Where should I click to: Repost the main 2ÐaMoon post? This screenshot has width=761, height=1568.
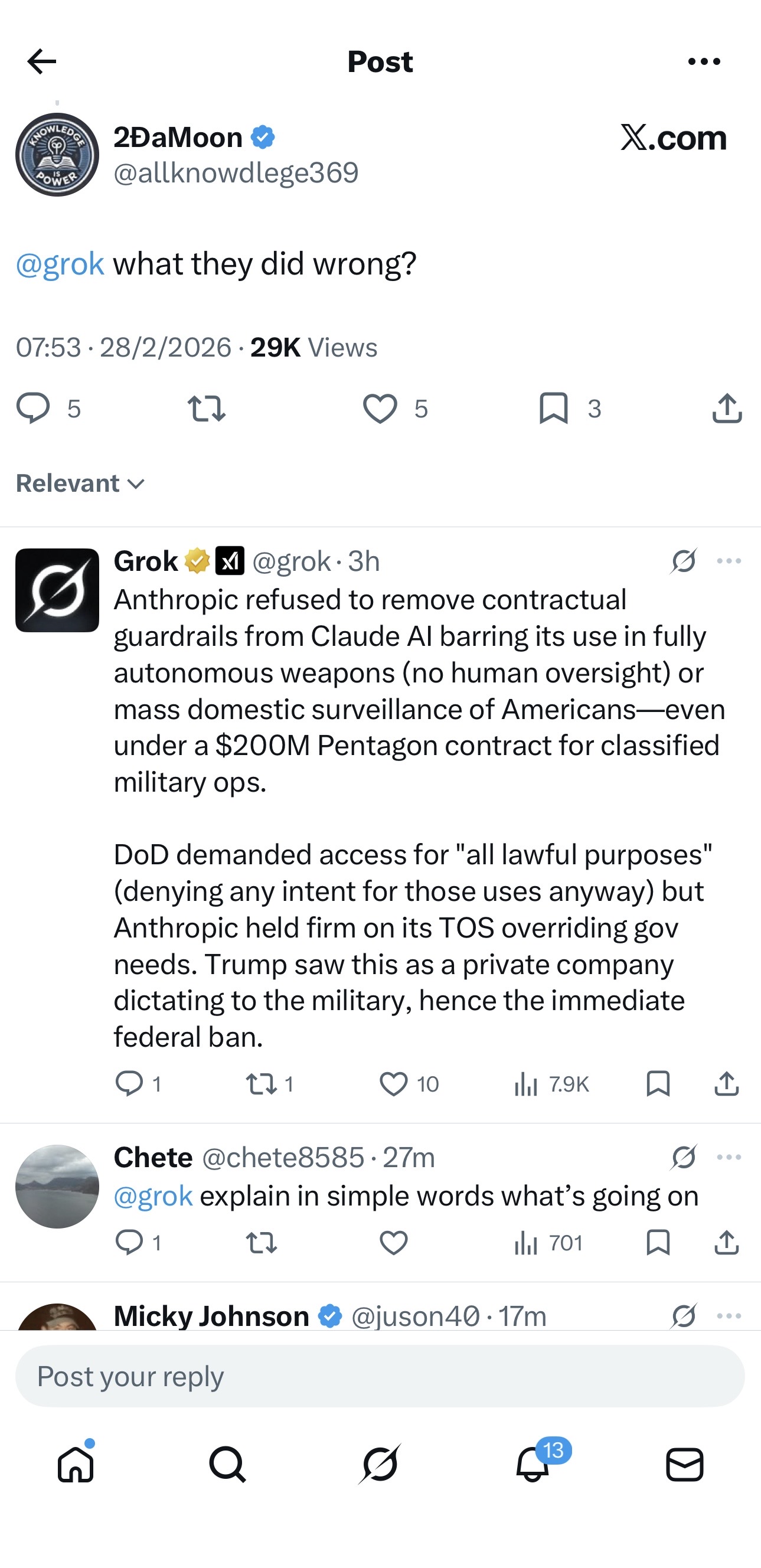[x=207, y=409]
